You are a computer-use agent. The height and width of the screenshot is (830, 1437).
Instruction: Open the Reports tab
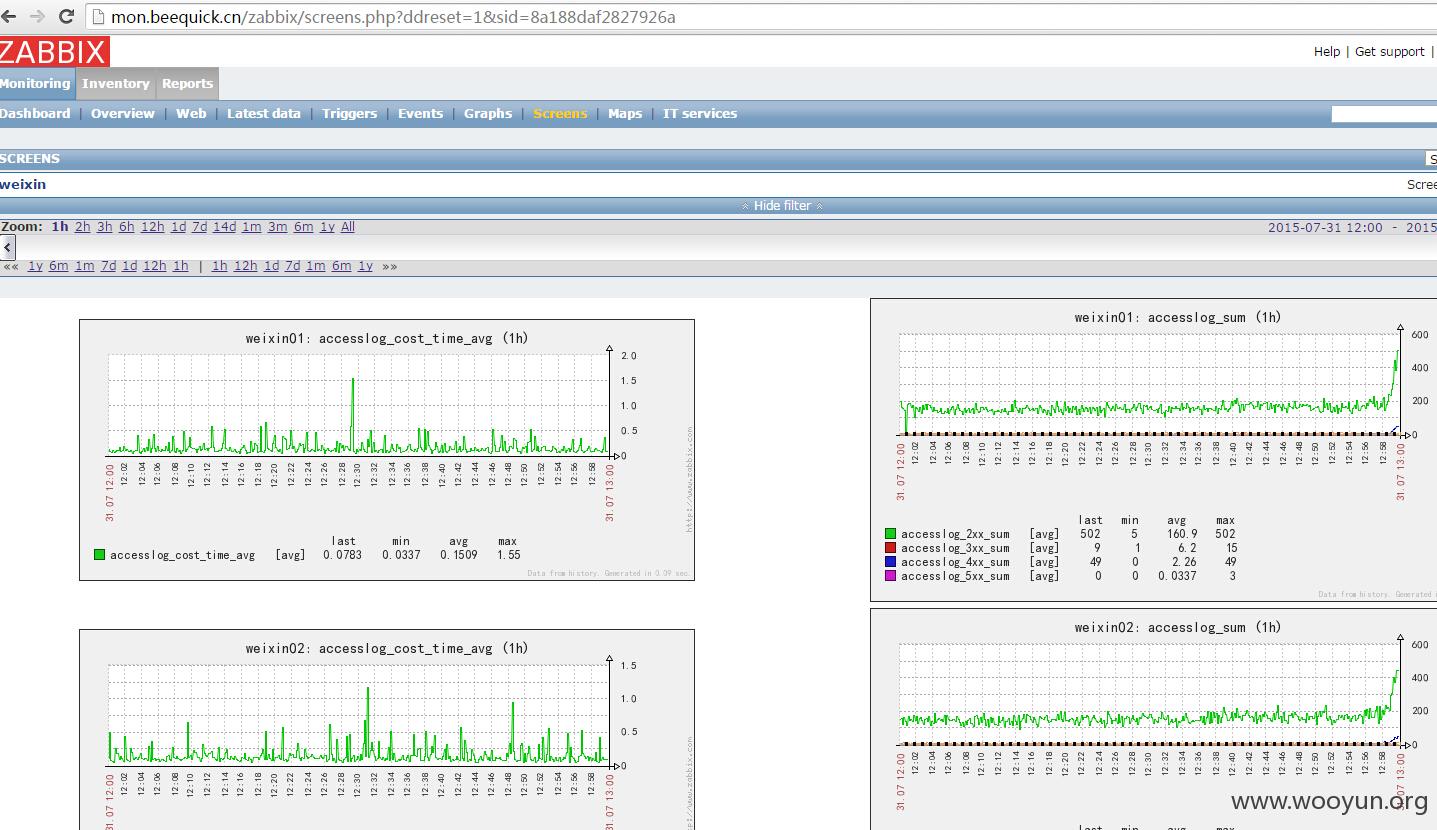click(x=188, y=84)
